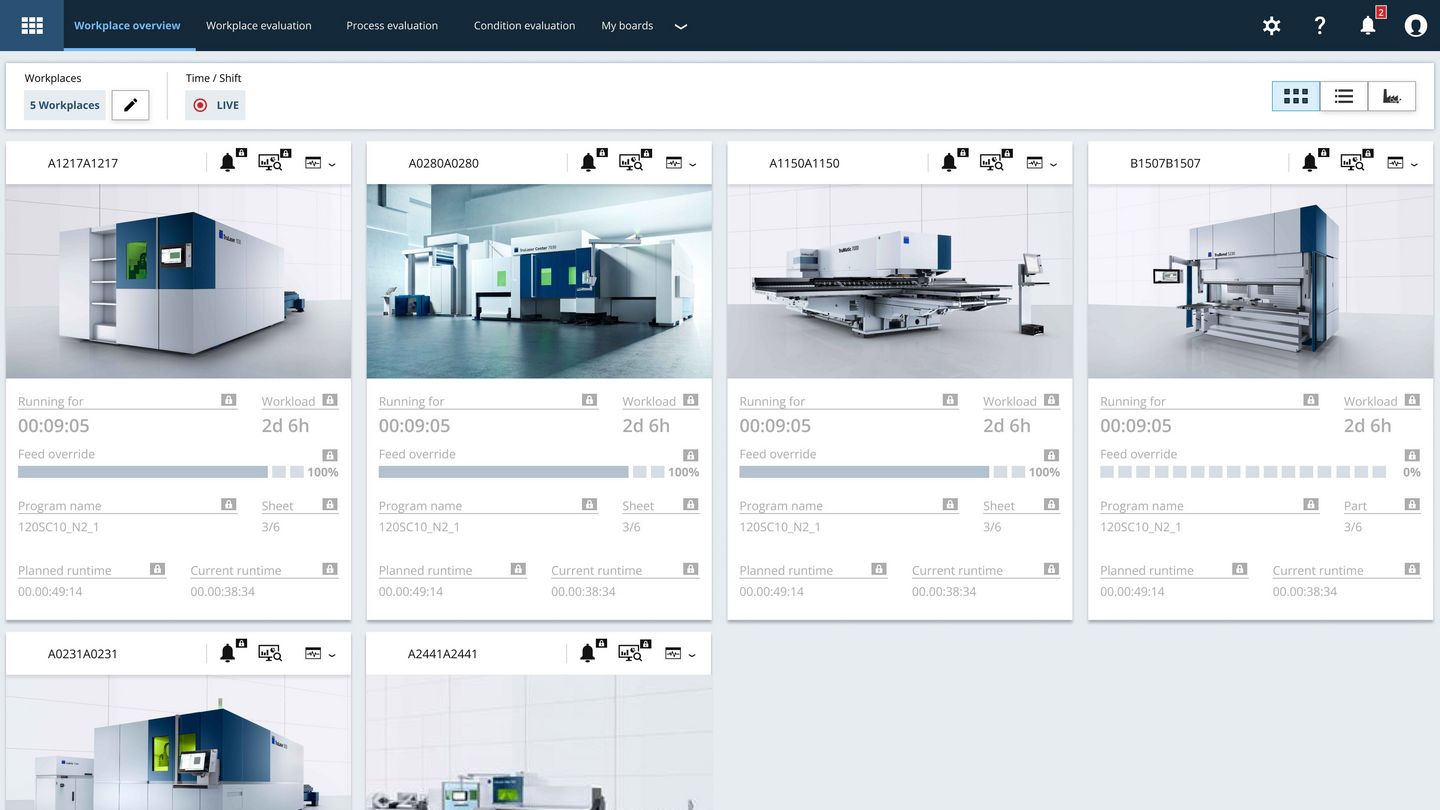Open the monitor analysis icon on A0280A0280
Screen dimensions: 1440x810
point(630,163)
